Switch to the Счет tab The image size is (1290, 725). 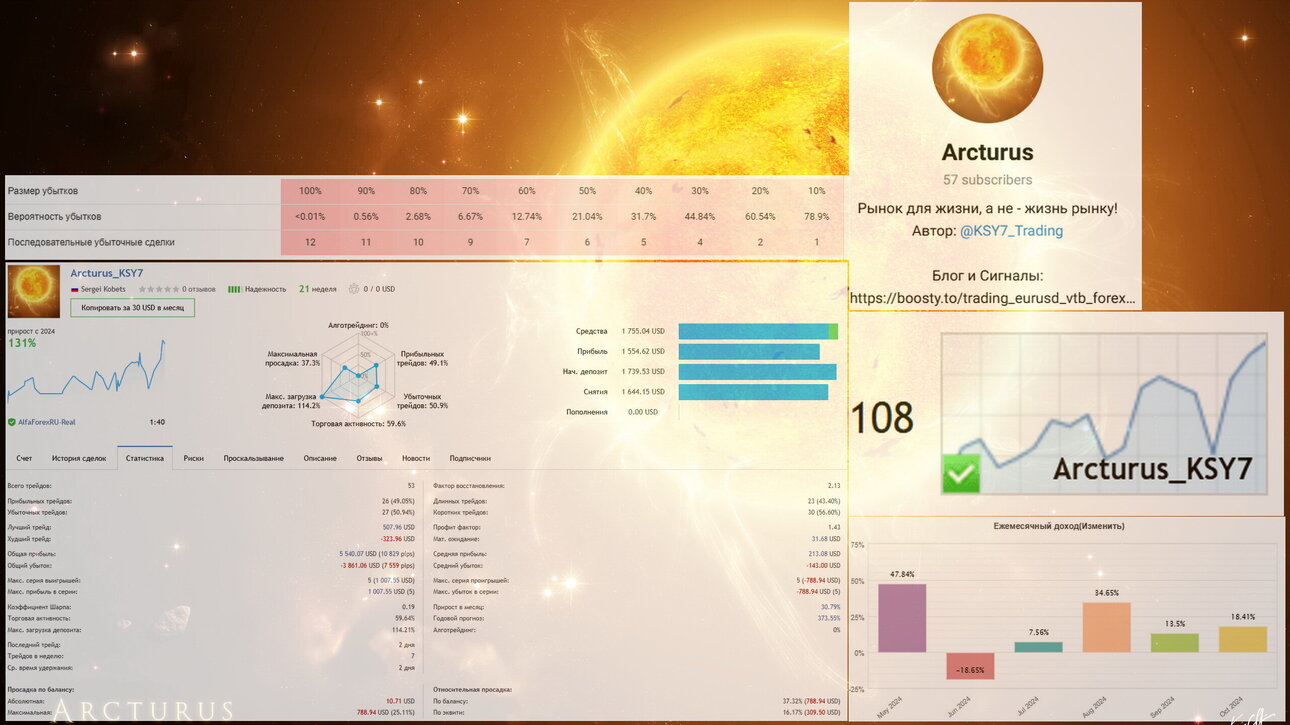[x=24, y=458]
